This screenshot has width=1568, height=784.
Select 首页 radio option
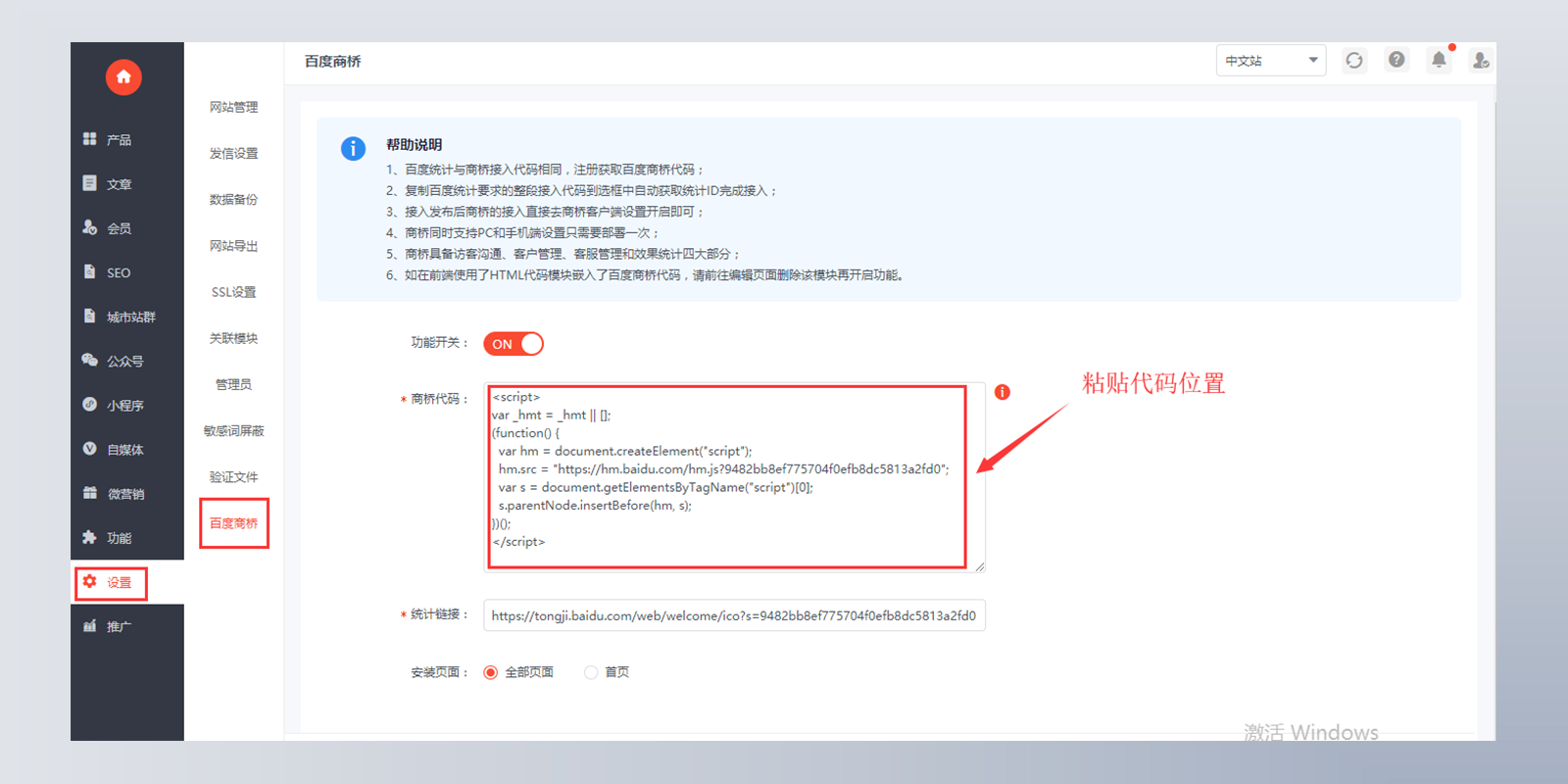pos(591,672)
